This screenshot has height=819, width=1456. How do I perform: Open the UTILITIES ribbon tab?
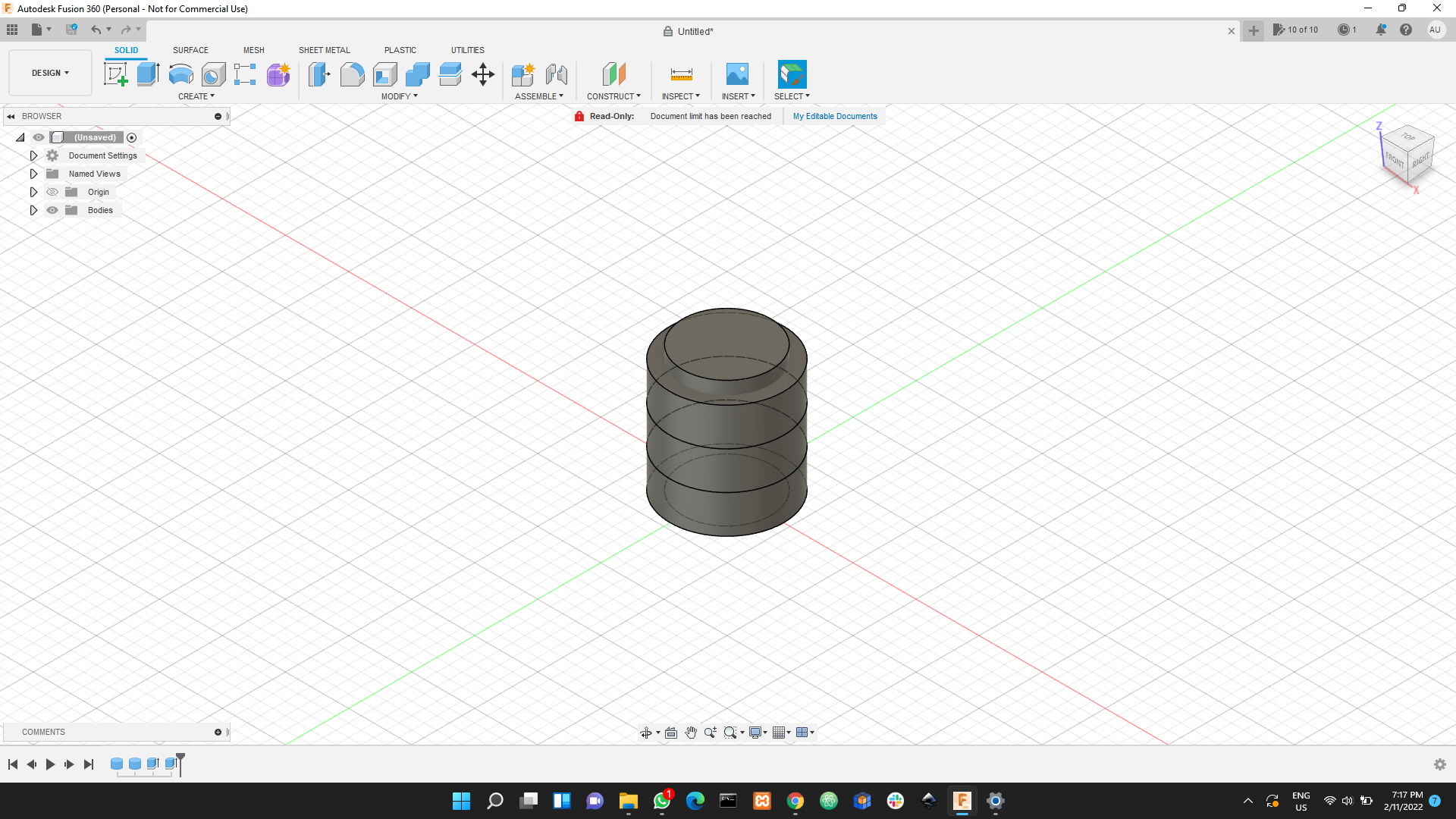[468, 50]
